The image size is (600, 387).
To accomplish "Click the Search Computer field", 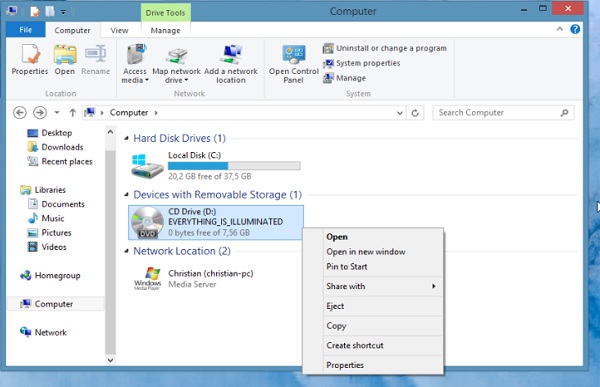I will click(x=503, y=113).
